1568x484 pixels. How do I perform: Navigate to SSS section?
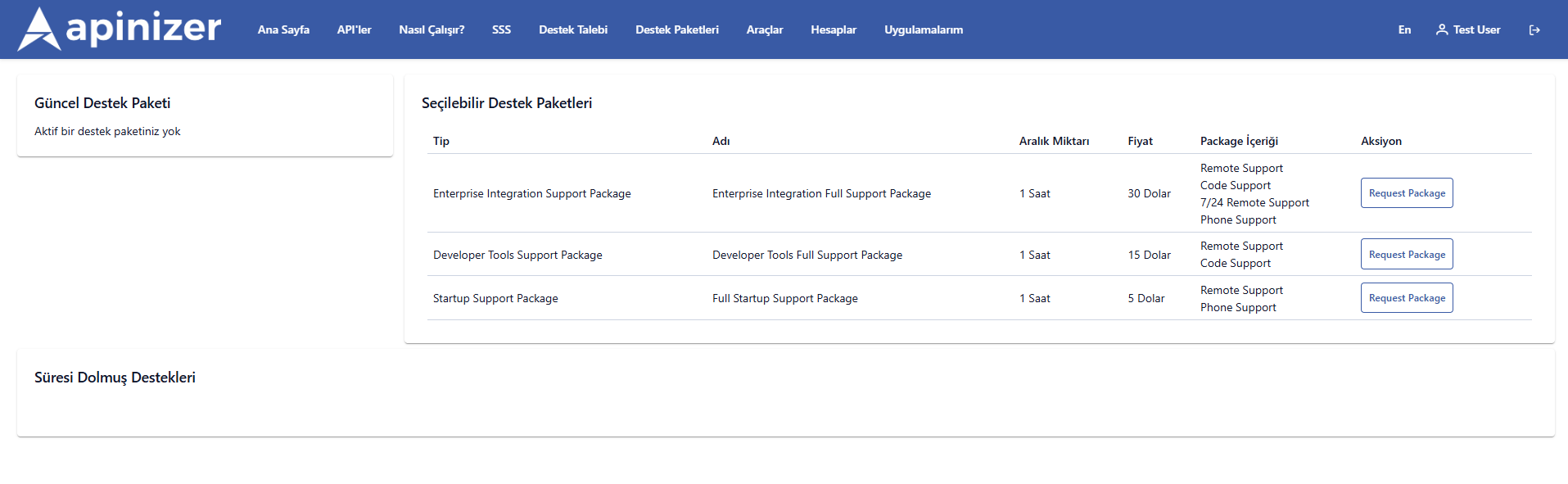pos(501,29)
